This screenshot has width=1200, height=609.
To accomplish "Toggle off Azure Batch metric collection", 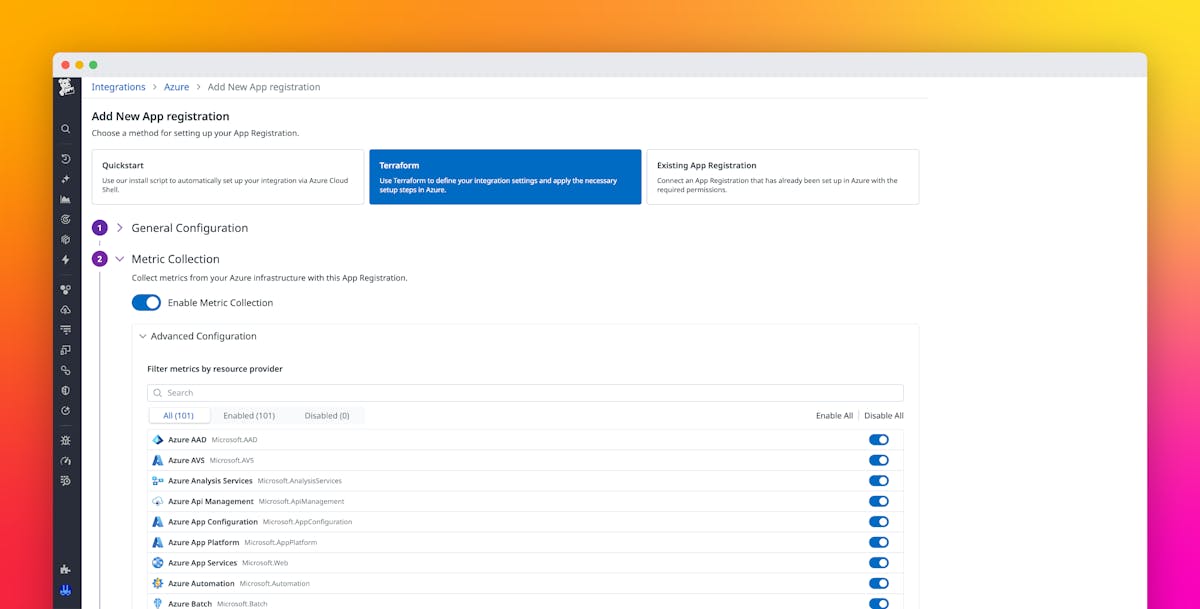I will 879,603.
